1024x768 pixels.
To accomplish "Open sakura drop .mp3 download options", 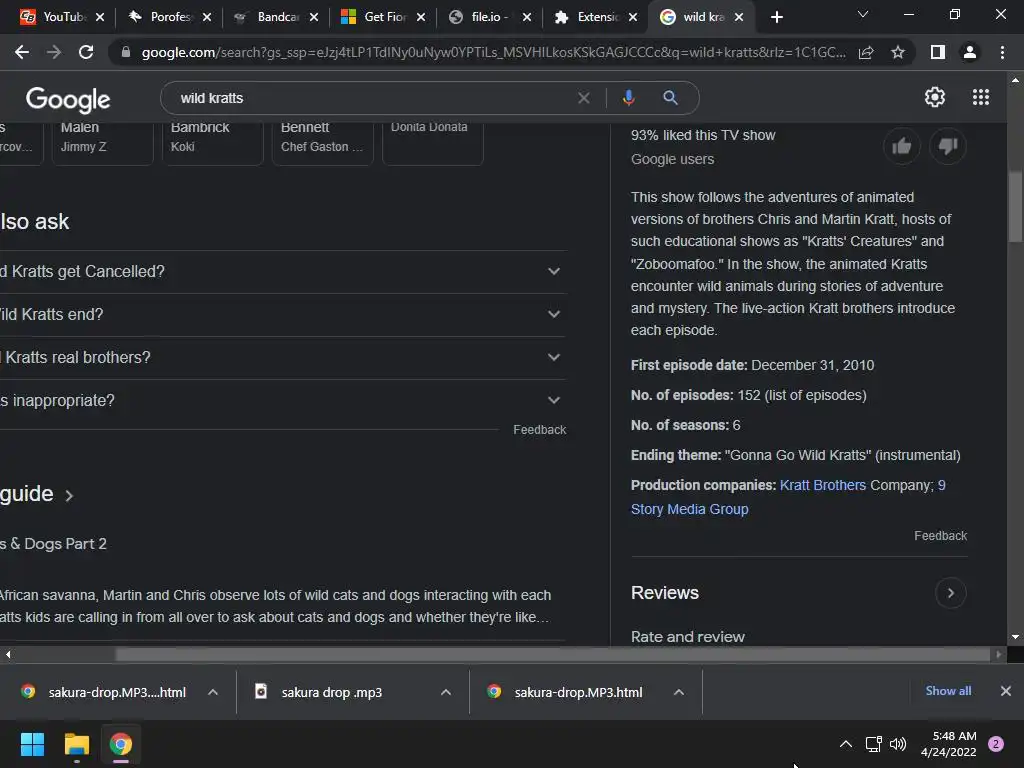I will click(x=446, y=692).
